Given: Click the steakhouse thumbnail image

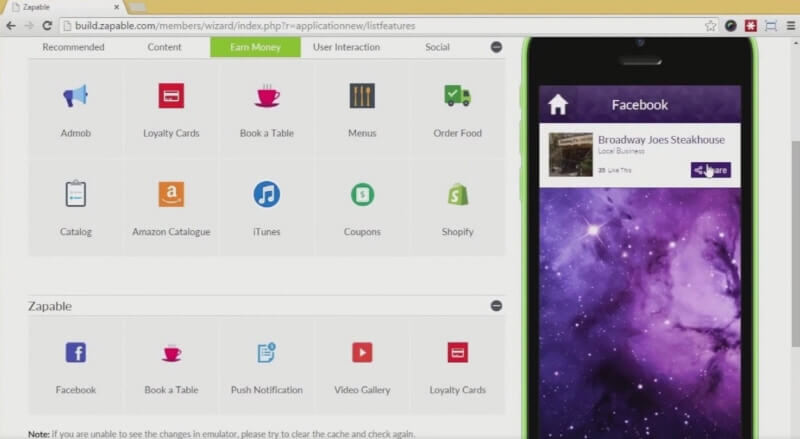Looking at the screenshot, I should [570, 155].
